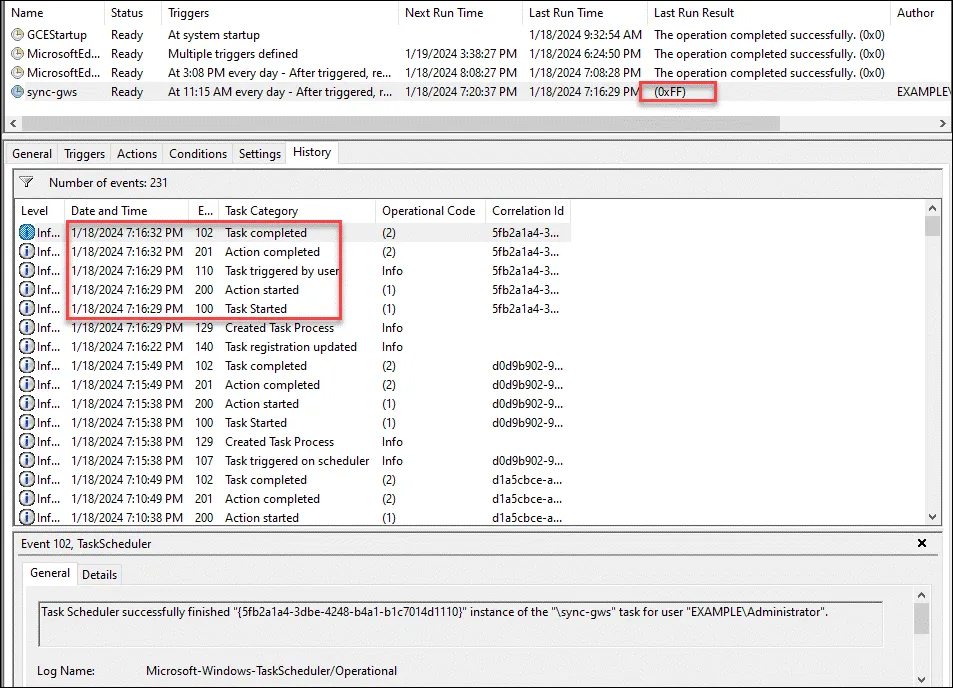Screen dimensions: 953x688
Task: Click info icon of 7:15:38 Task Started event
Action: coord(27,422)
